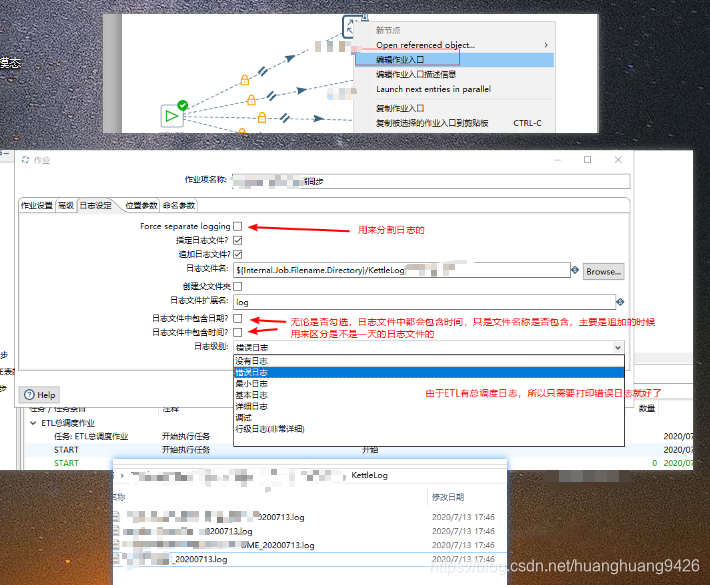Select 行级日志(非常详细) log level option
Viewport: 710px width, 585px height.
tap(429, 429)
